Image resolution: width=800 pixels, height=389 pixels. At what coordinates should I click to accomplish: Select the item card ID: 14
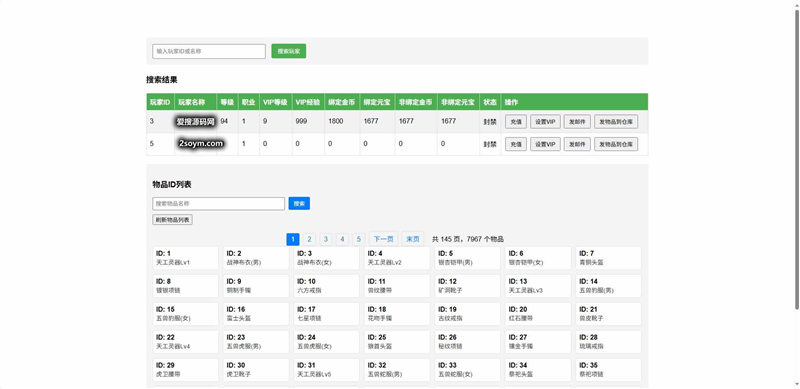[608, 286]
